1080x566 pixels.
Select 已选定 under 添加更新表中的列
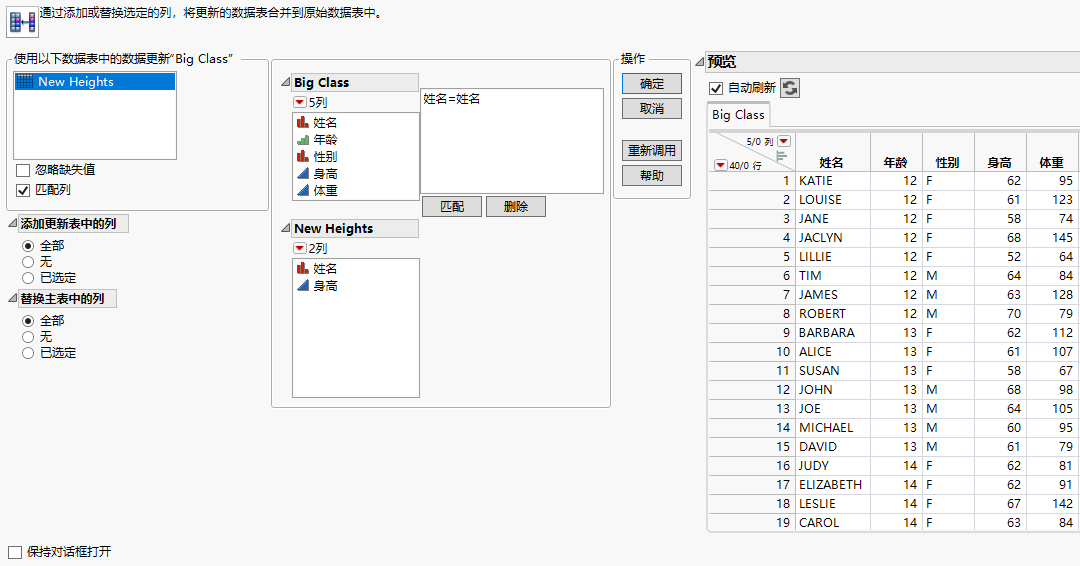28,278
